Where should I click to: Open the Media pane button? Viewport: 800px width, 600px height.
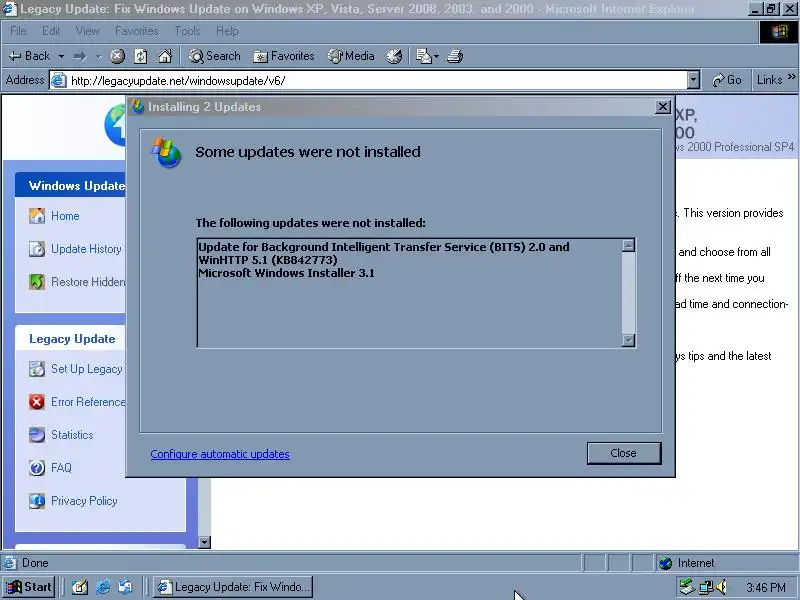[351, 56]
